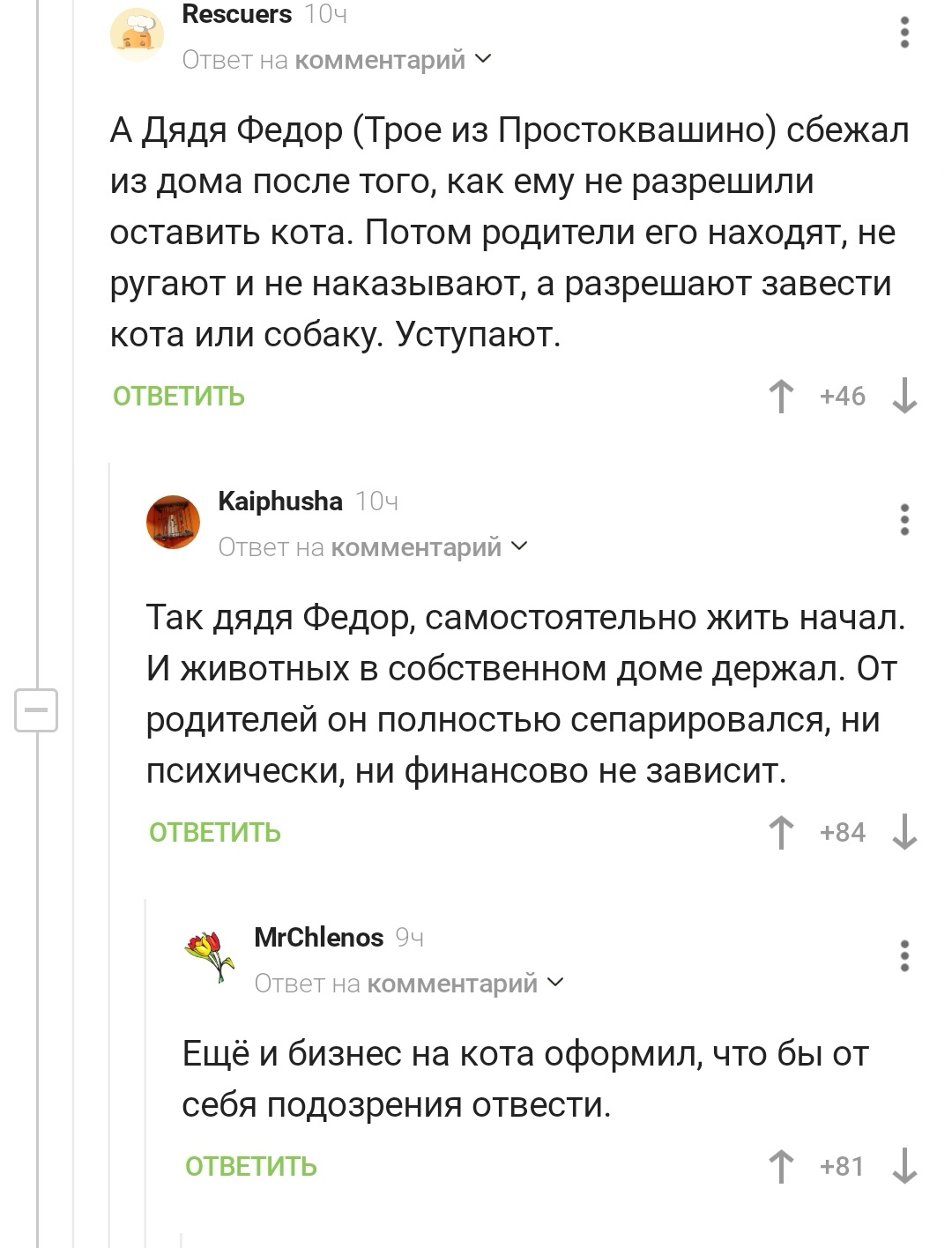Open the Rescuers user avatar

pos(137,33)
